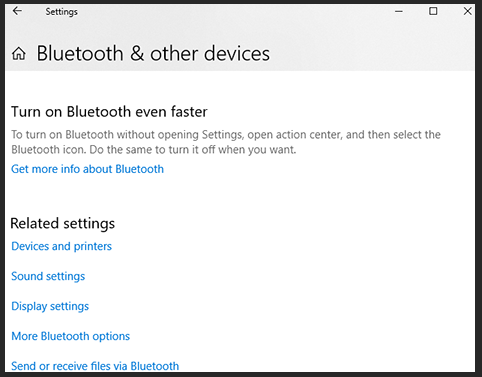Open Send or receive files via Bluetooth

(x=95, y=366)
